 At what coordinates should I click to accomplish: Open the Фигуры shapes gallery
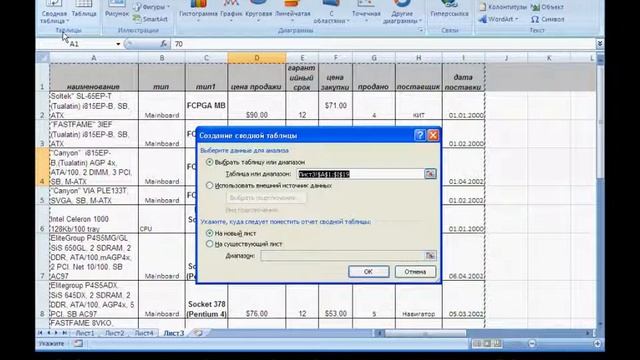(x=152, y=7)
